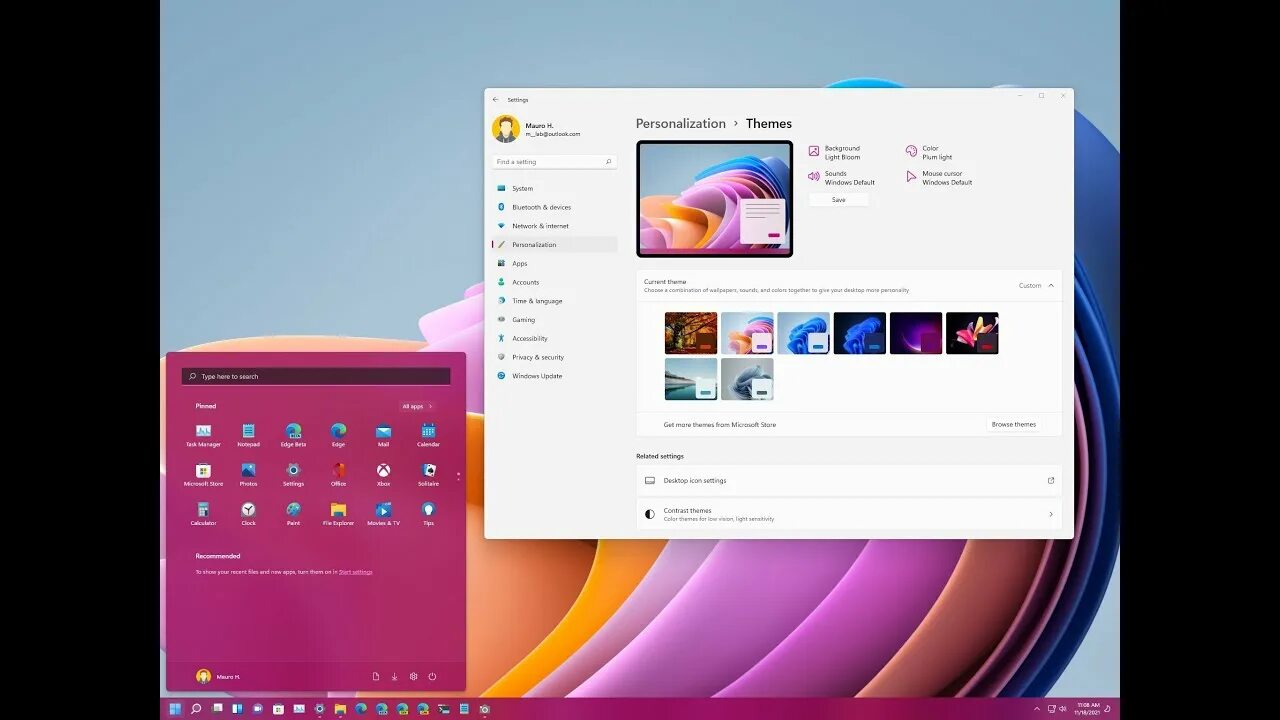Expand All apps list in Start
This screenshot has height=720, width=1280.
pyautogui.click(x=417, y=406)
